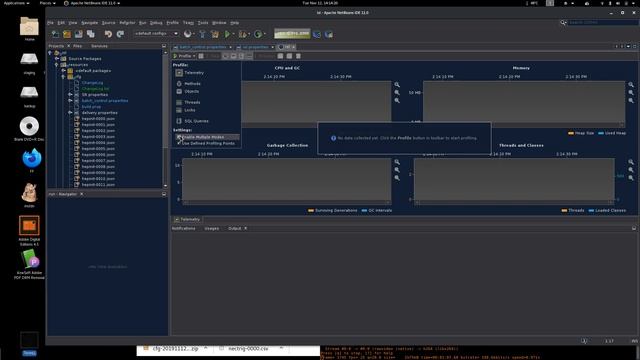Open the dropdown arrow beside the Profile button

[x=194, y=56]
